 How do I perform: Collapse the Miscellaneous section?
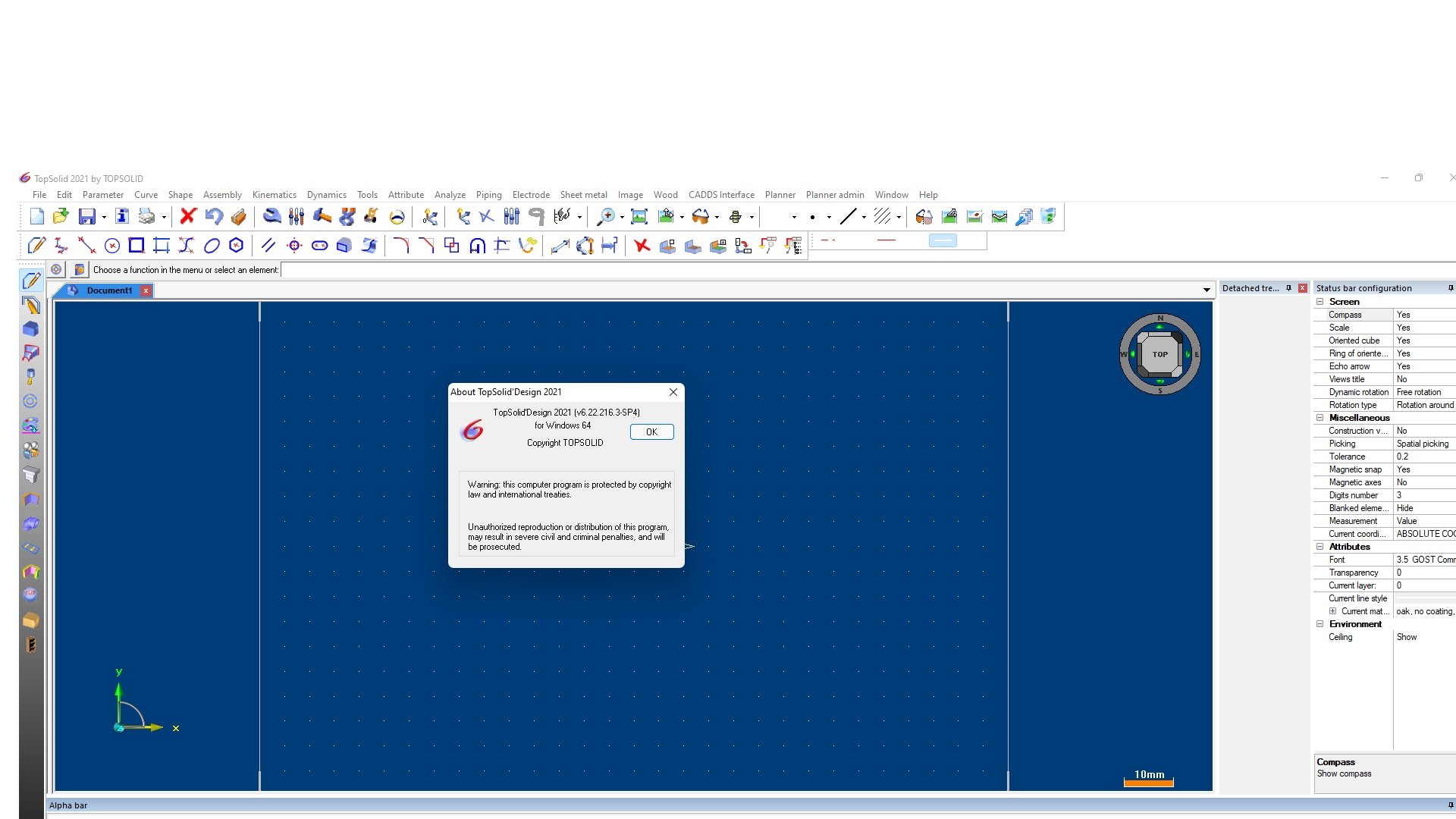1319,418
